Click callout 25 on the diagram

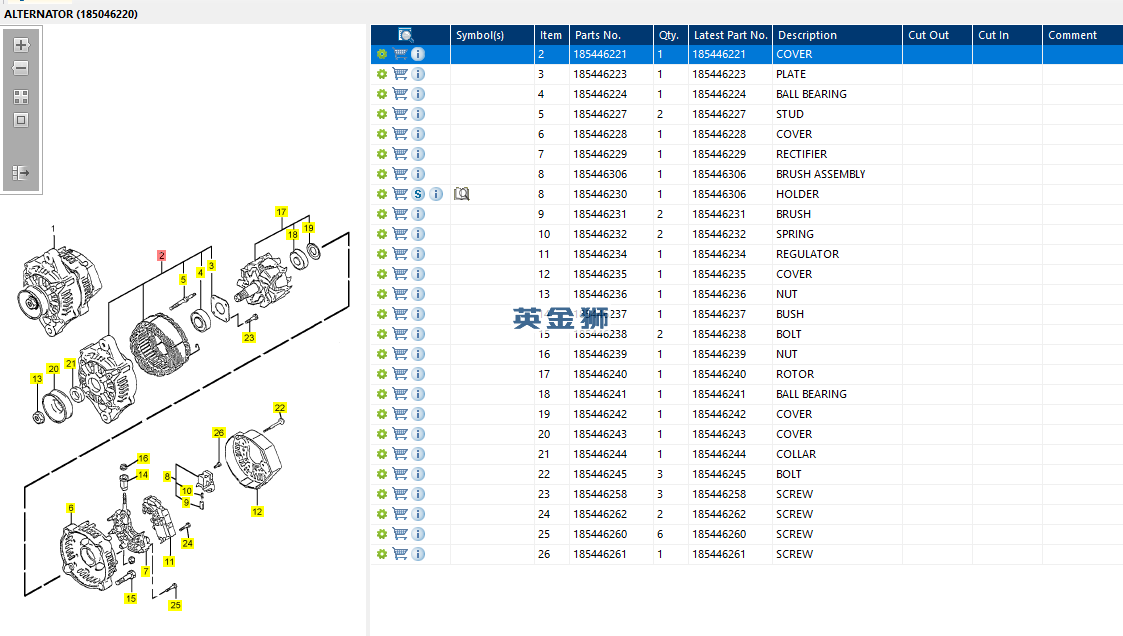(175, 605)
